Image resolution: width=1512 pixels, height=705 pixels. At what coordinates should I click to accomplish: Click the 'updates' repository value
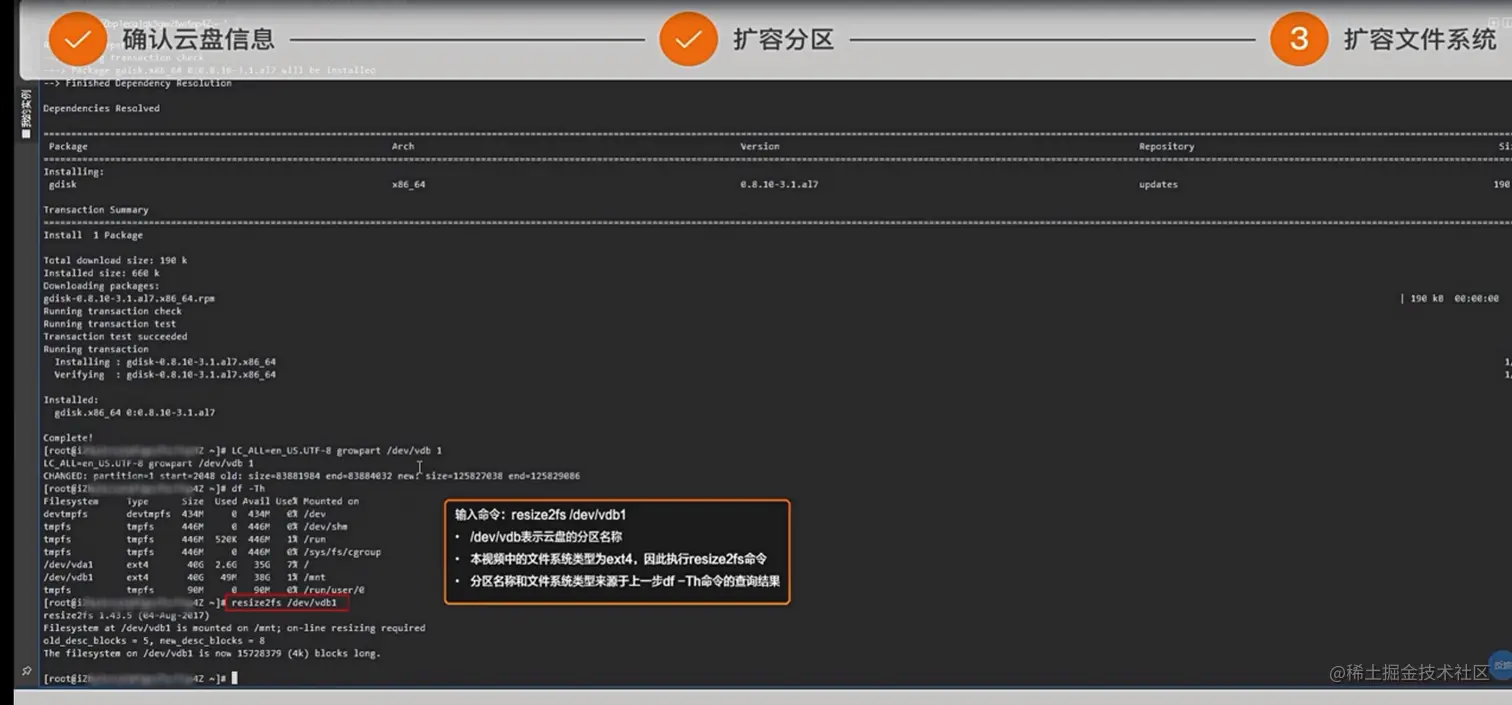[1158, 184]
